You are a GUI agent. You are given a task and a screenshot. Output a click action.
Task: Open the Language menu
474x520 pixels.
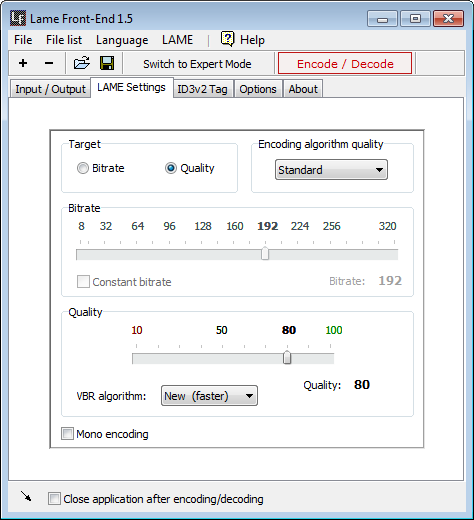click(122, 40)
